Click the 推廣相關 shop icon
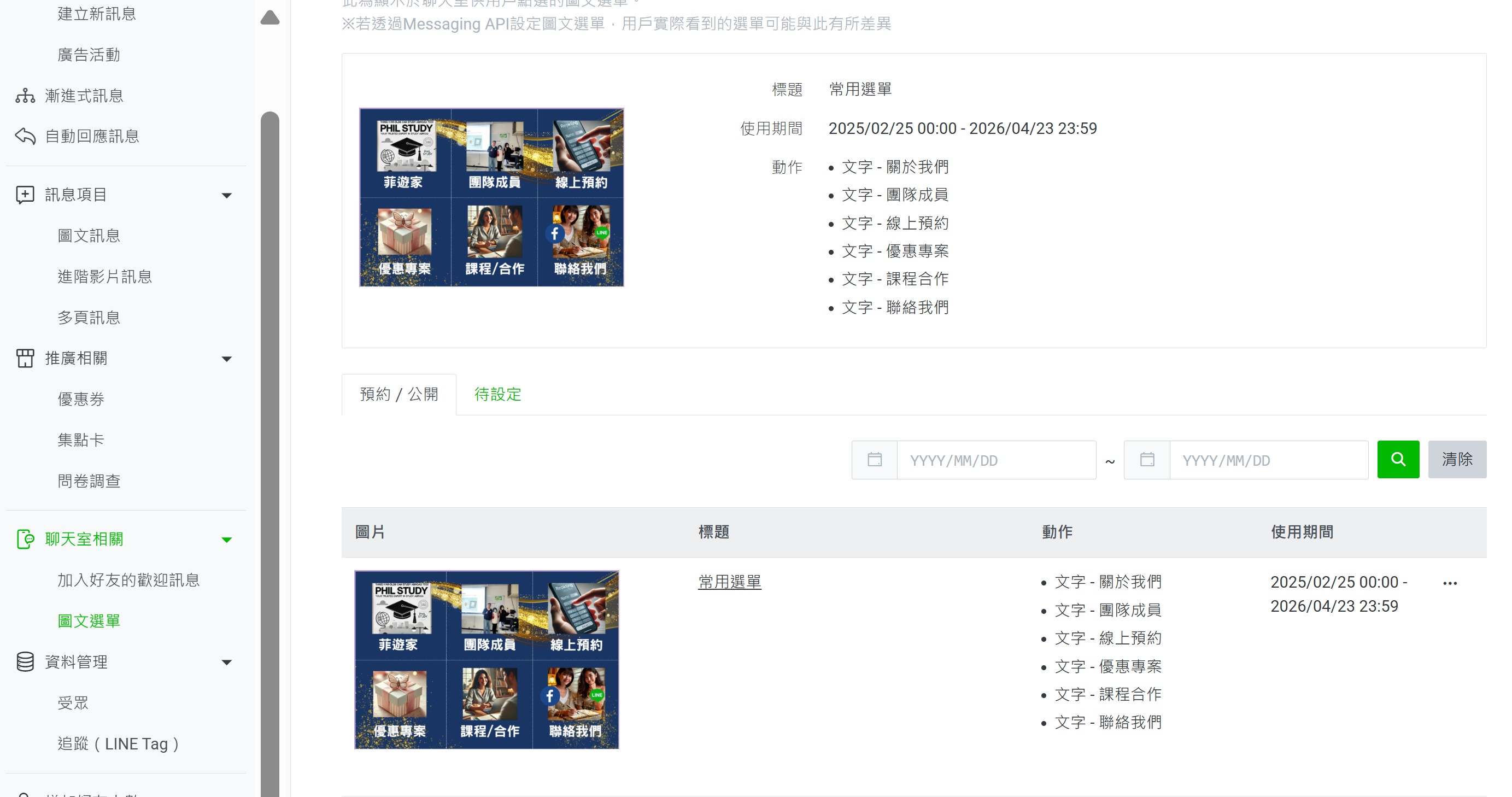Image resolution: width=1512 pixels, height=797 pixels. 25,359
